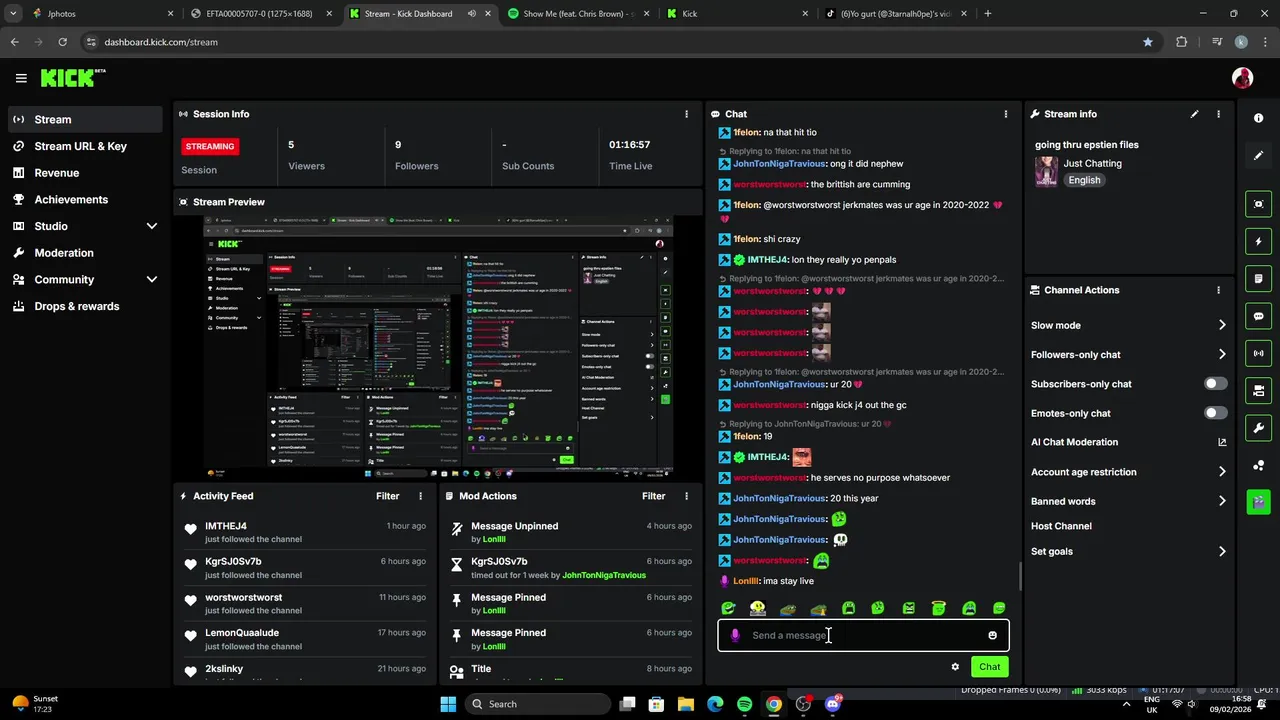Open the browser tab search dropdown arrow
The height and width of the screenshot is (720, 1280).
(x=13, y=14)
